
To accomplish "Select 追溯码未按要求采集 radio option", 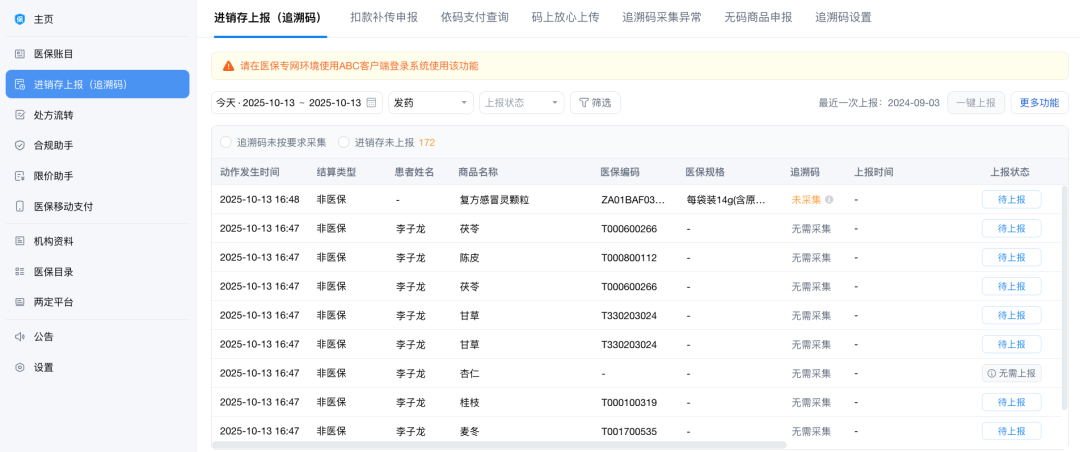I will (226, 142).
